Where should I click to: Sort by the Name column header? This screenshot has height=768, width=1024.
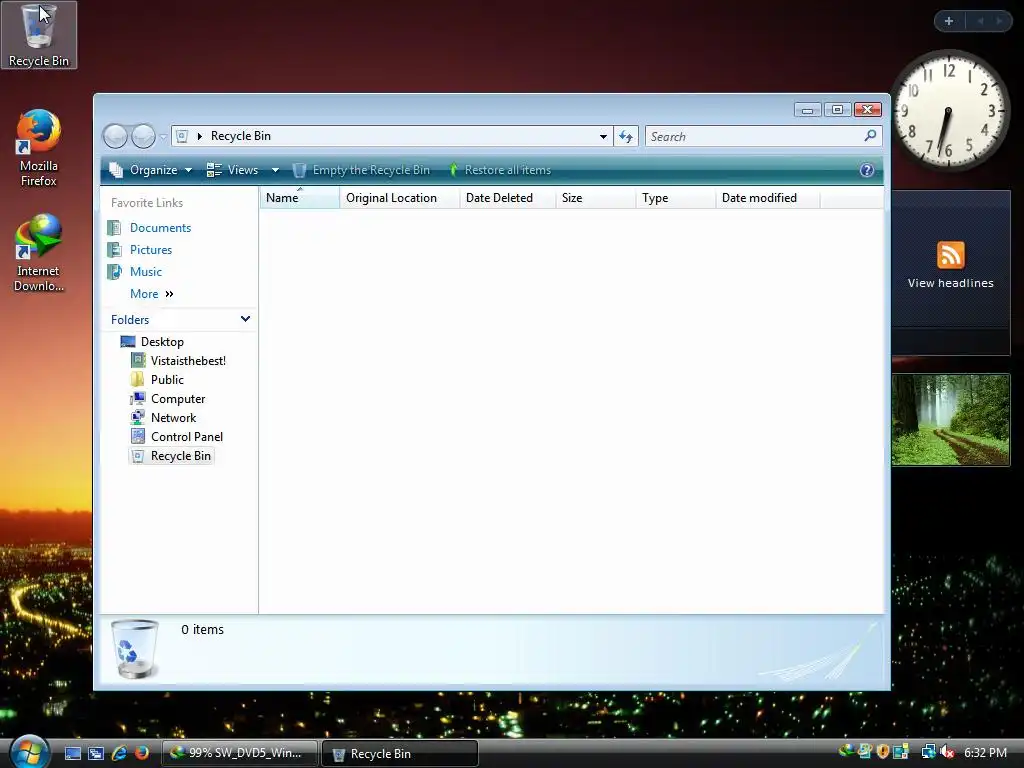pos(300,198)
